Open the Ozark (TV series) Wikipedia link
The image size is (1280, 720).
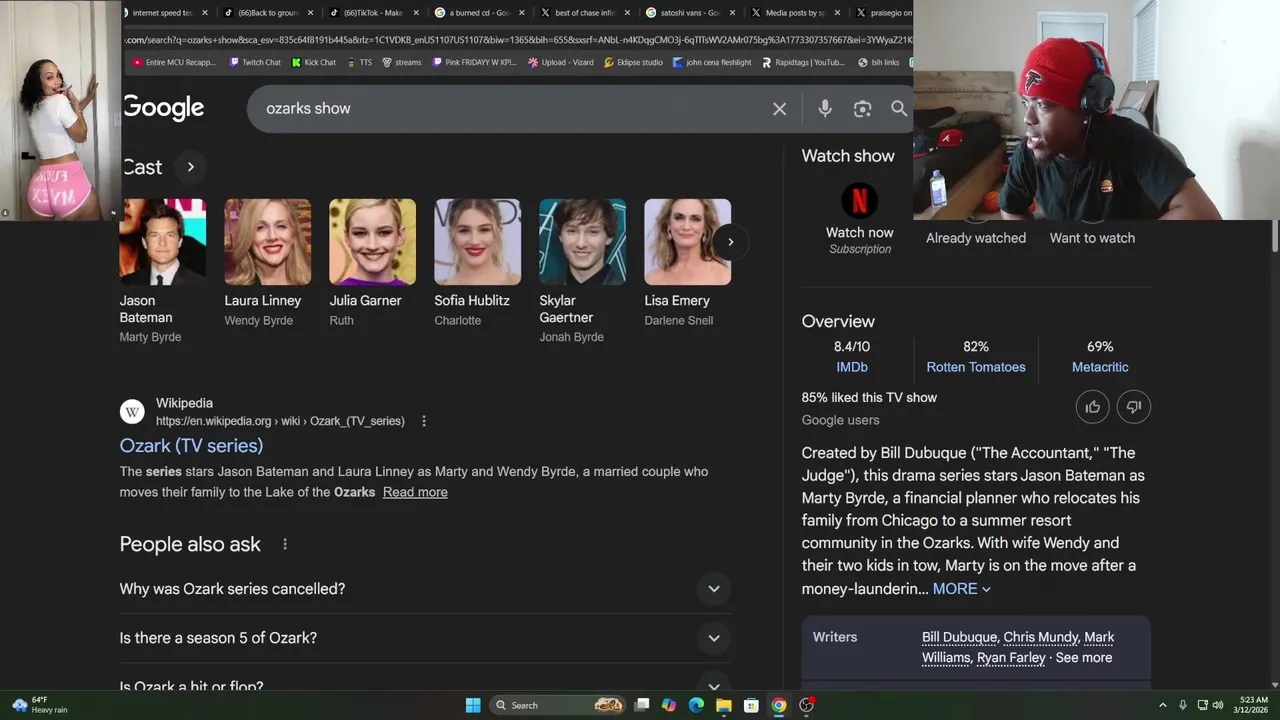191,446
